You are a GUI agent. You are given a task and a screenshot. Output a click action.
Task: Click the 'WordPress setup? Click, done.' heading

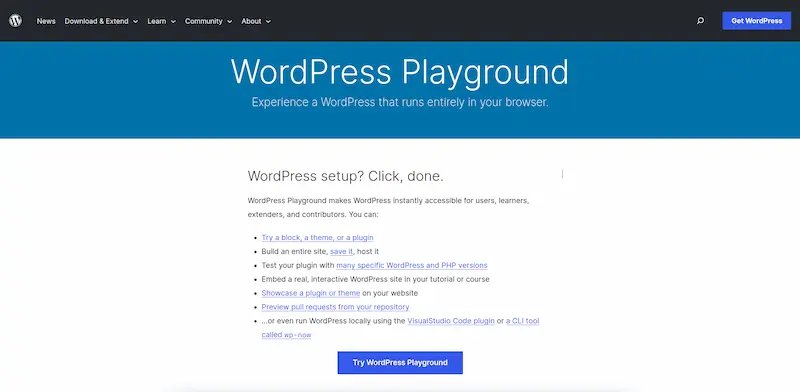[345, 176]
